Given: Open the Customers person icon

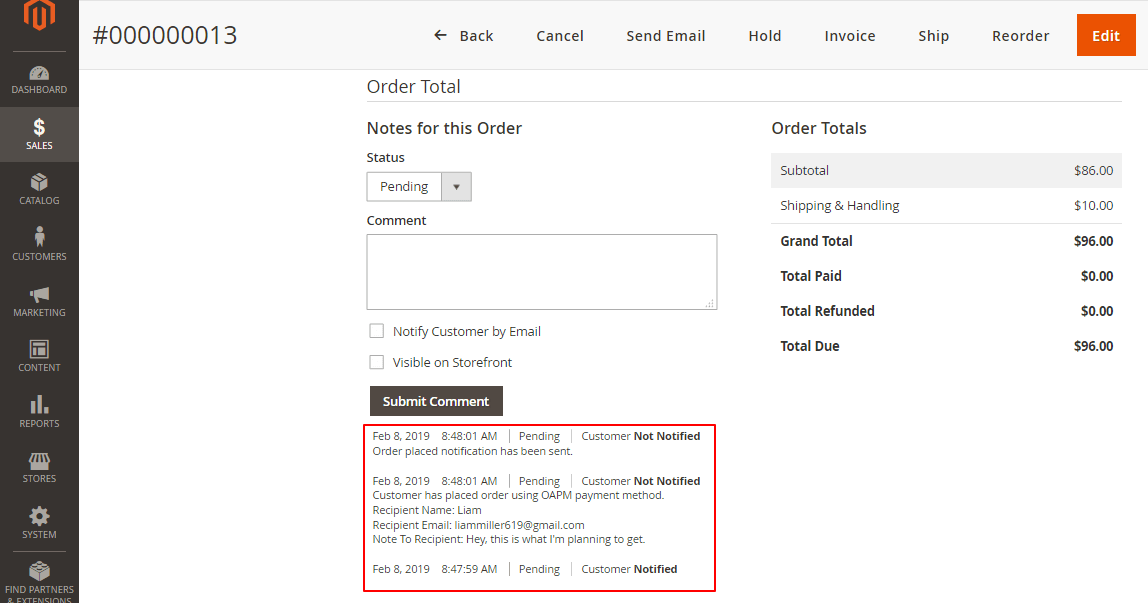Looking at the screenshot, I should (x=39, y=238).
